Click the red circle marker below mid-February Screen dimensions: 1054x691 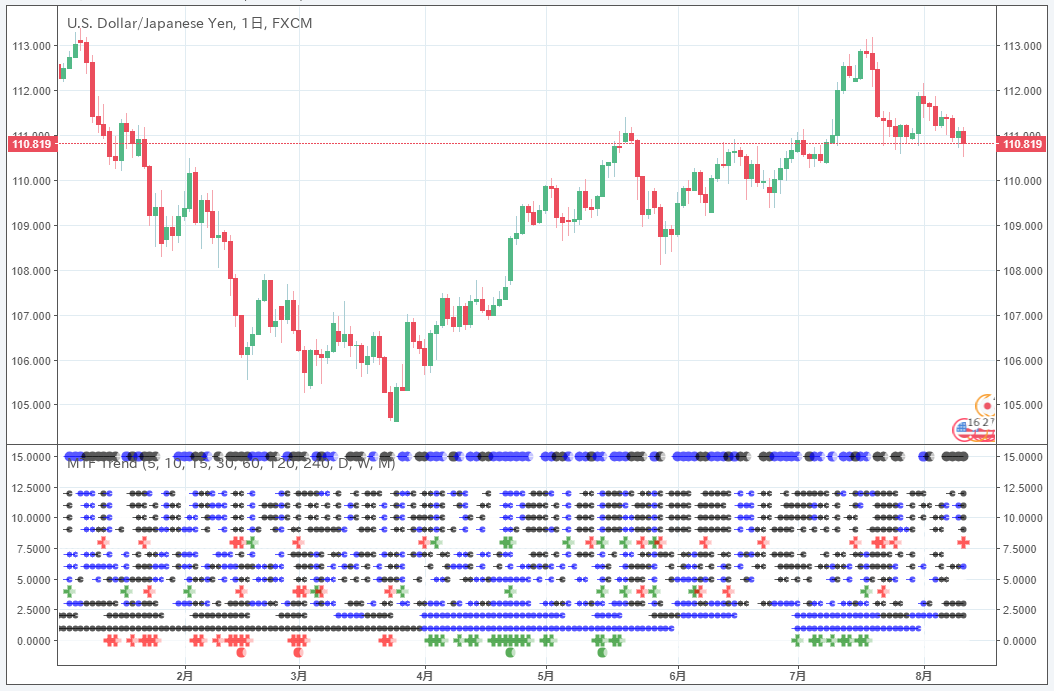coord(241,653)
